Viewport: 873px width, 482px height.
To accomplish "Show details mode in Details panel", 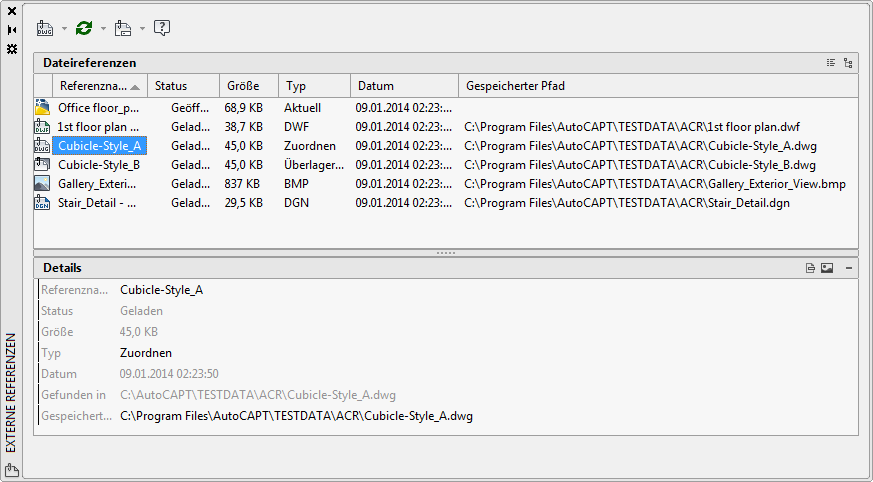I will pos(811,268).
